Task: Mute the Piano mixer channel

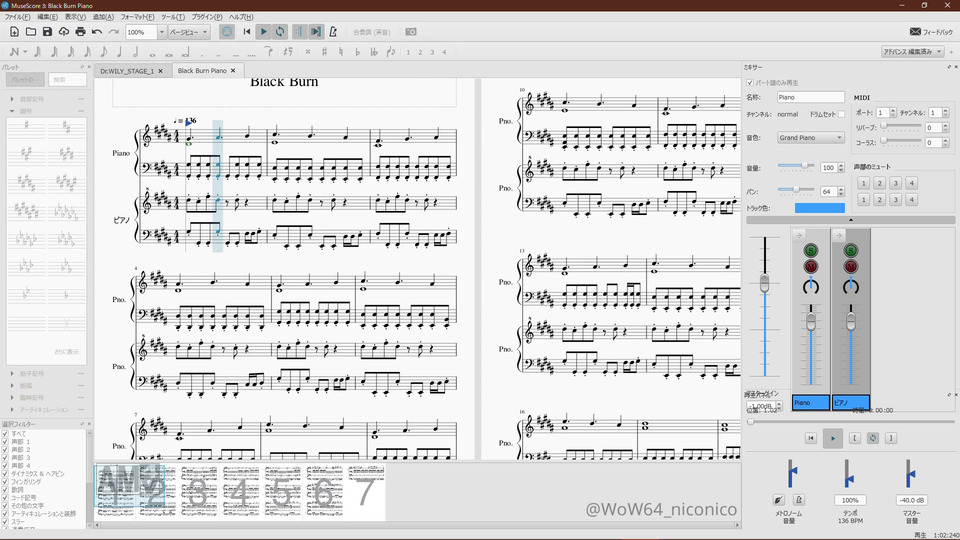Action: [811, 266]
